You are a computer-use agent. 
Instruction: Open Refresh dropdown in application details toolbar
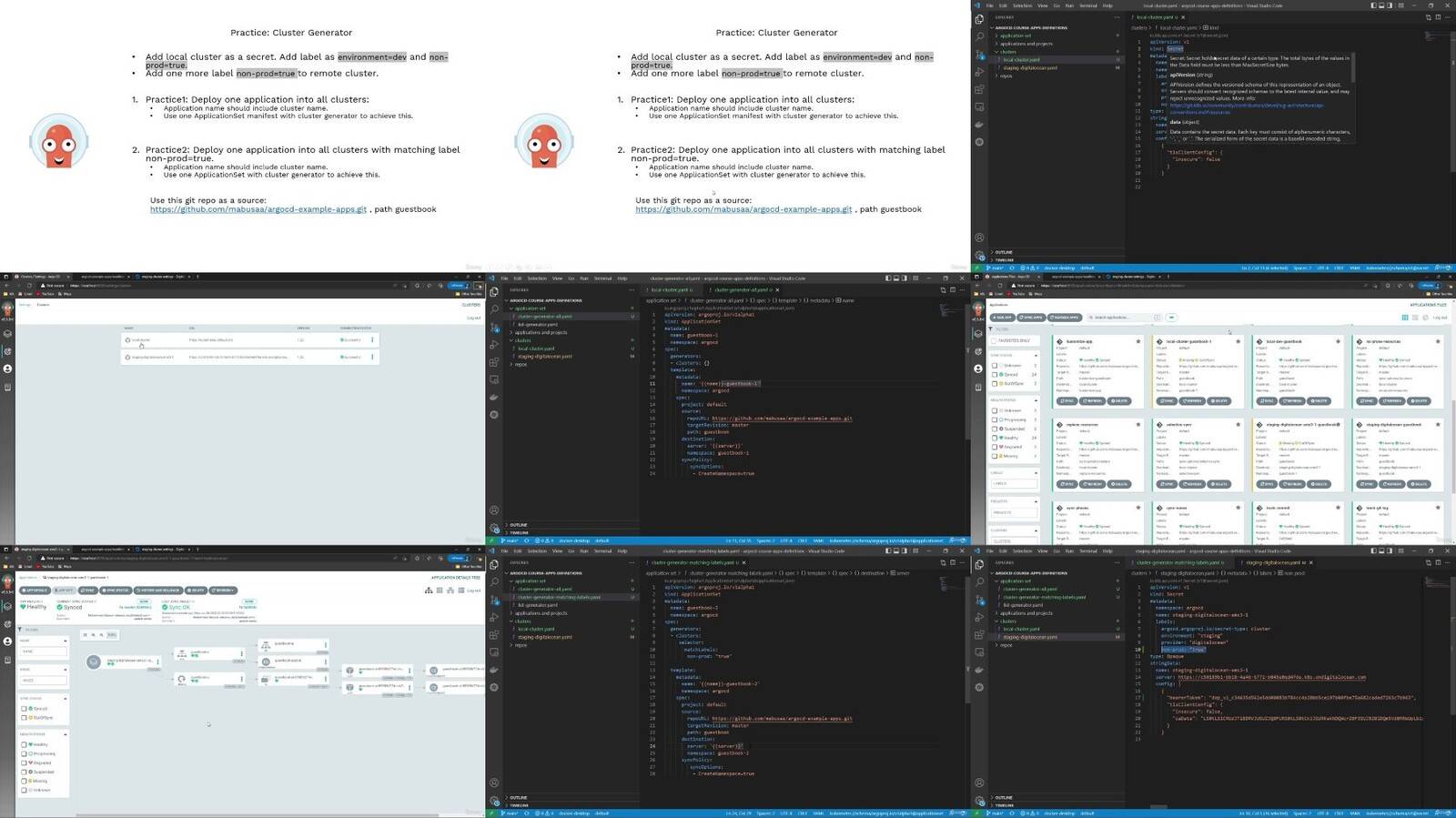click(224, 591)
